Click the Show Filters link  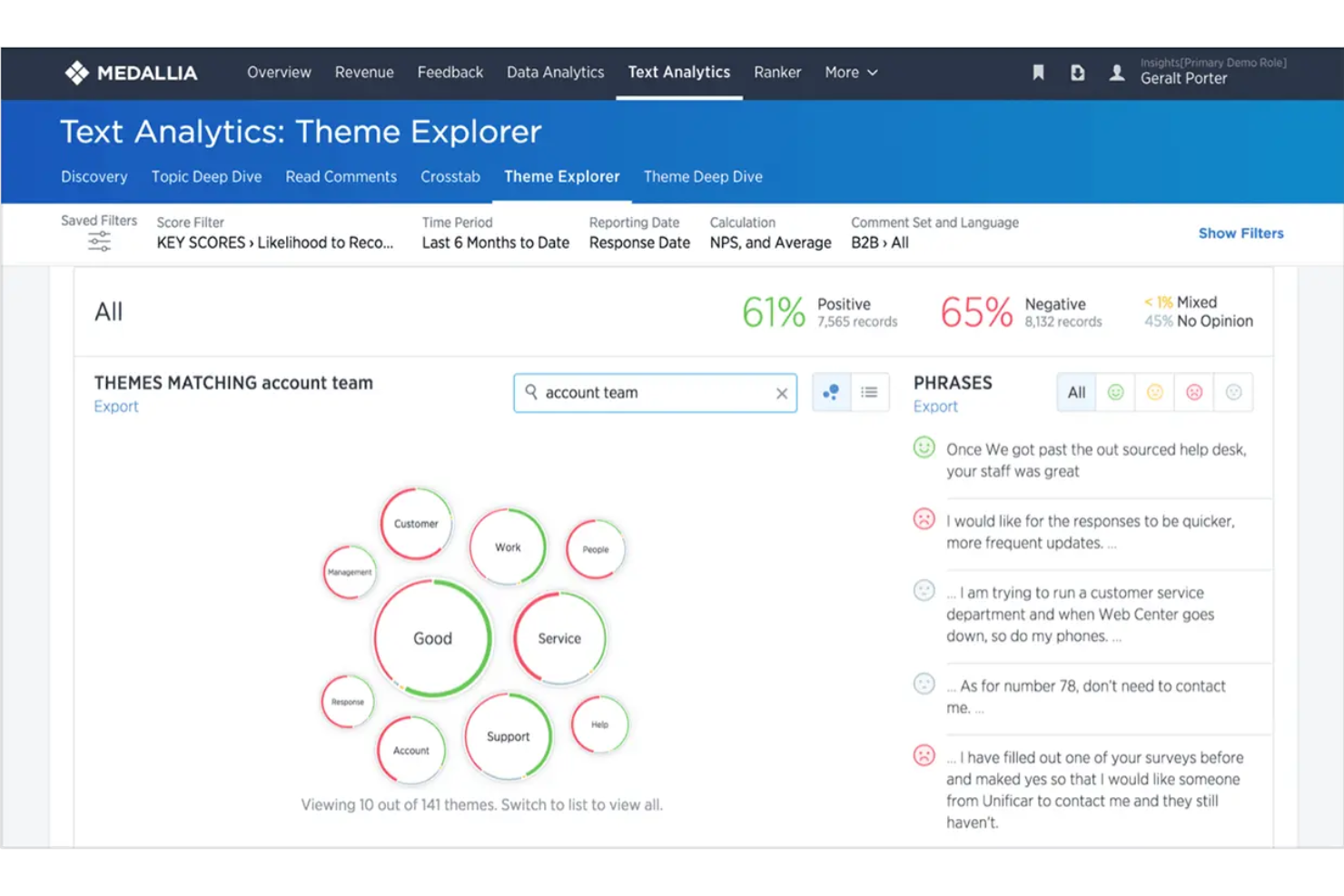tap(1240, 233)
